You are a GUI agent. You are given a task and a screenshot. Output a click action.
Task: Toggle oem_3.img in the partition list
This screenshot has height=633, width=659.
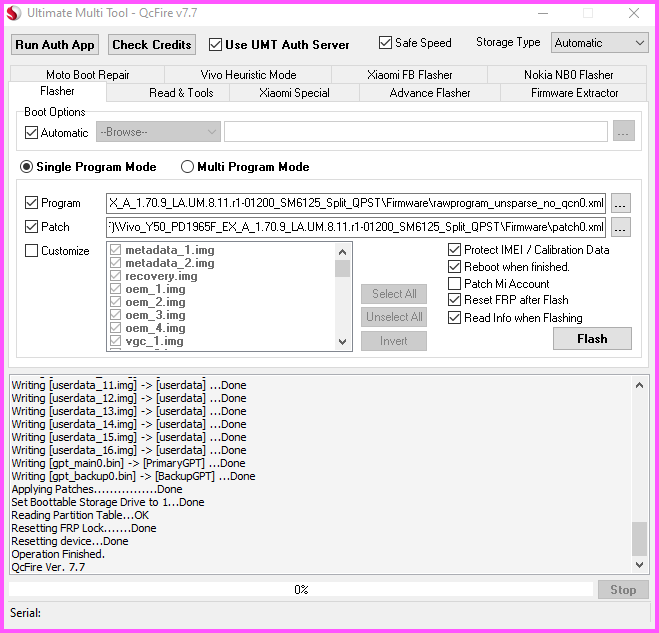(115, 315)
